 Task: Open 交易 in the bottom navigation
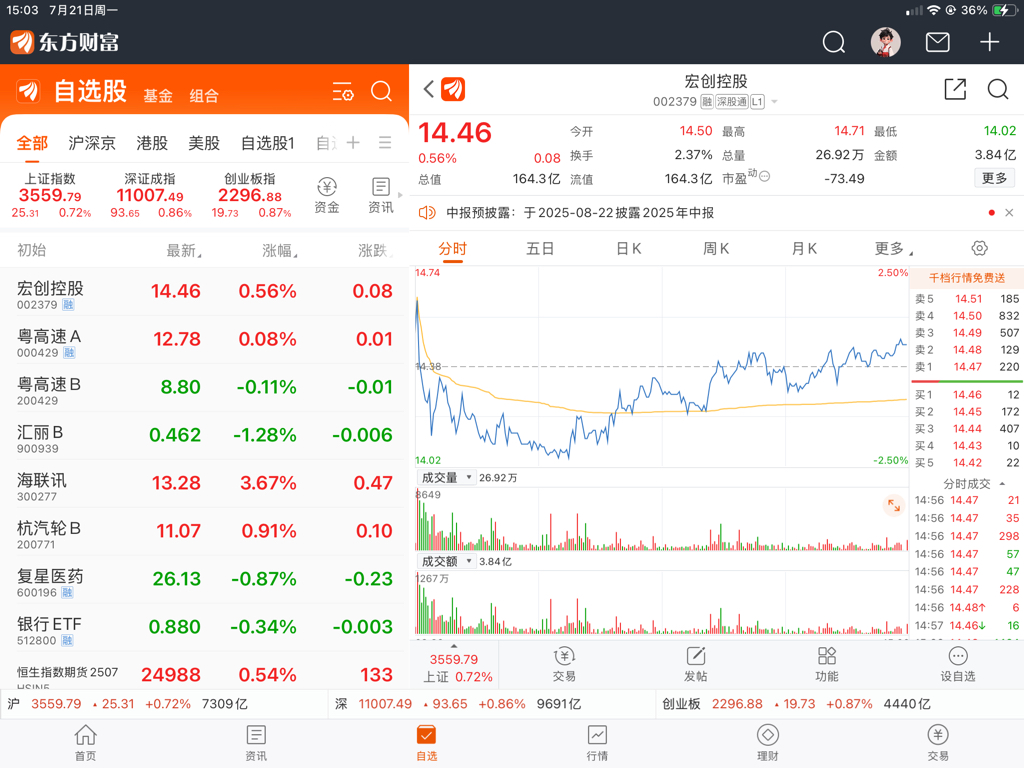tap(938, 743)
